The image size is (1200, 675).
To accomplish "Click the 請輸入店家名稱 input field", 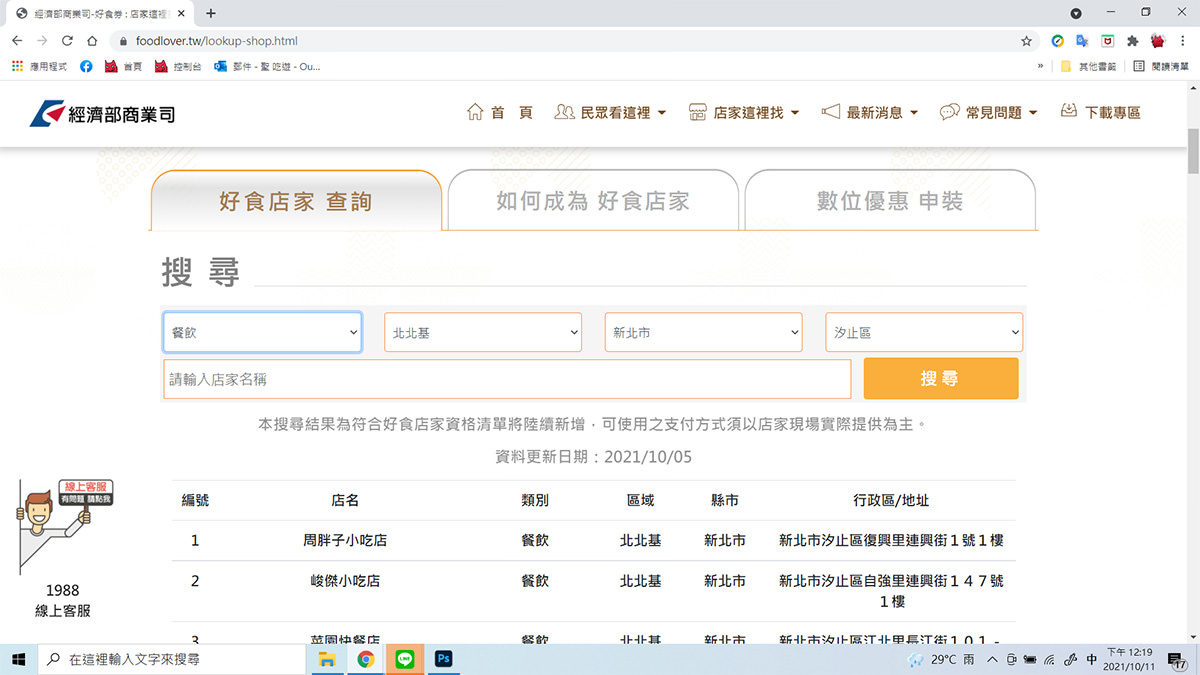I will click(506, 379).
